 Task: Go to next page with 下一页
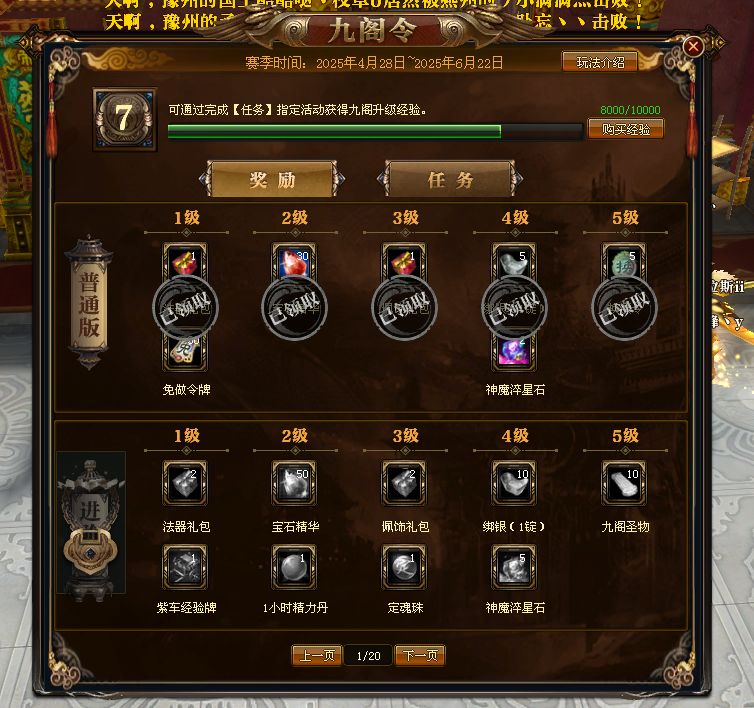pos(420,656)
